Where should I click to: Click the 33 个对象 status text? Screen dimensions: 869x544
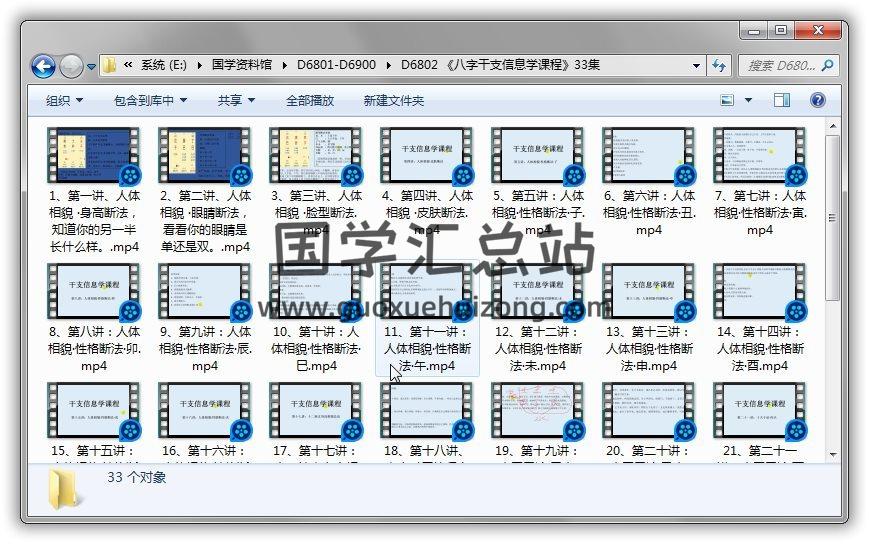pos(136,477)
